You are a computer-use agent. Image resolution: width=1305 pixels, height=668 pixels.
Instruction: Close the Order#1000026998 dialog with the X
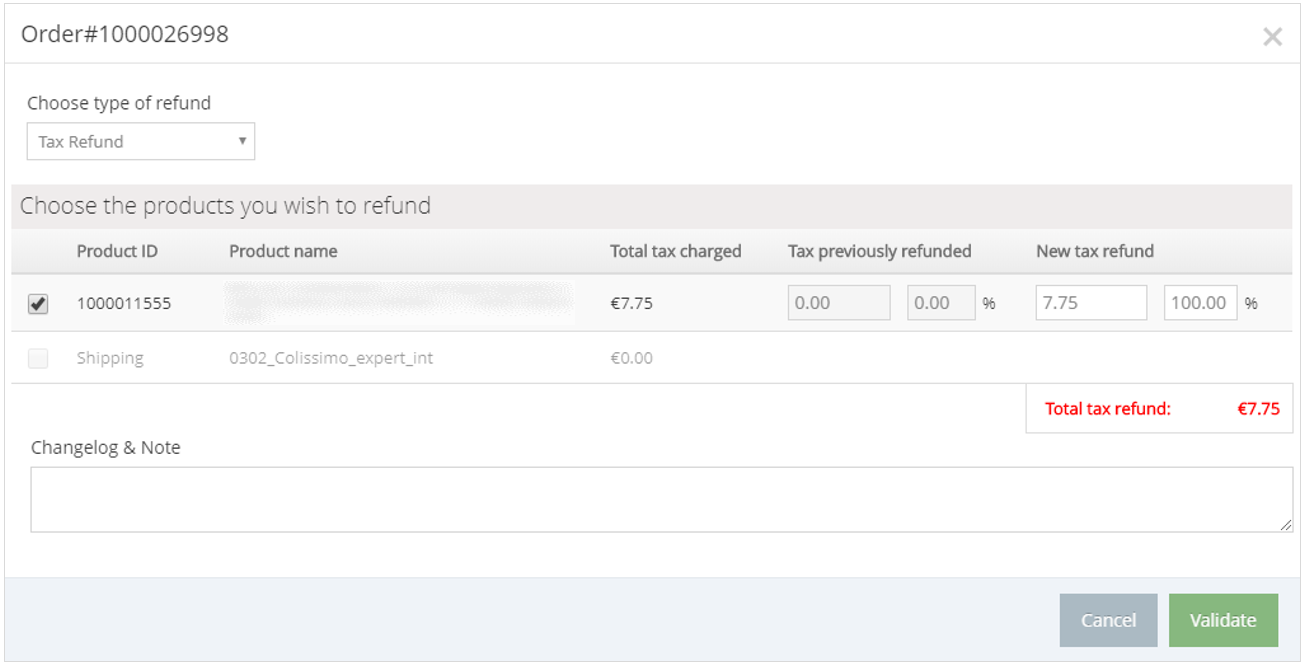coord(1272,37)
